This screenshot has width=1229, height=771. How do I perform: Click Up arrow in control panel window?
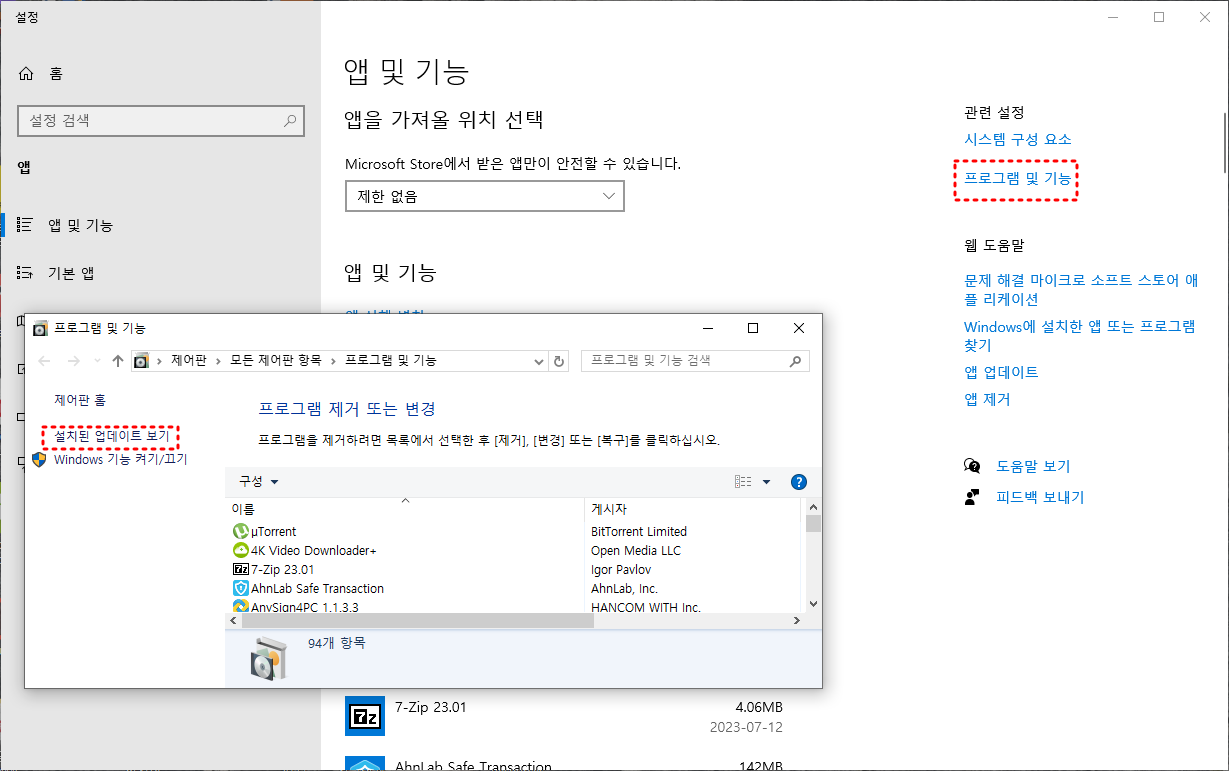tap(118, 361)
